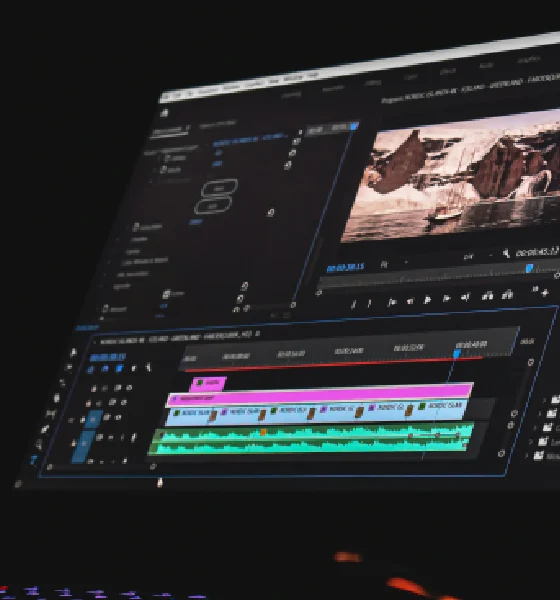Go to Out point in Program Monitor
The image size is (560, 600).
[x=465, y=297]
